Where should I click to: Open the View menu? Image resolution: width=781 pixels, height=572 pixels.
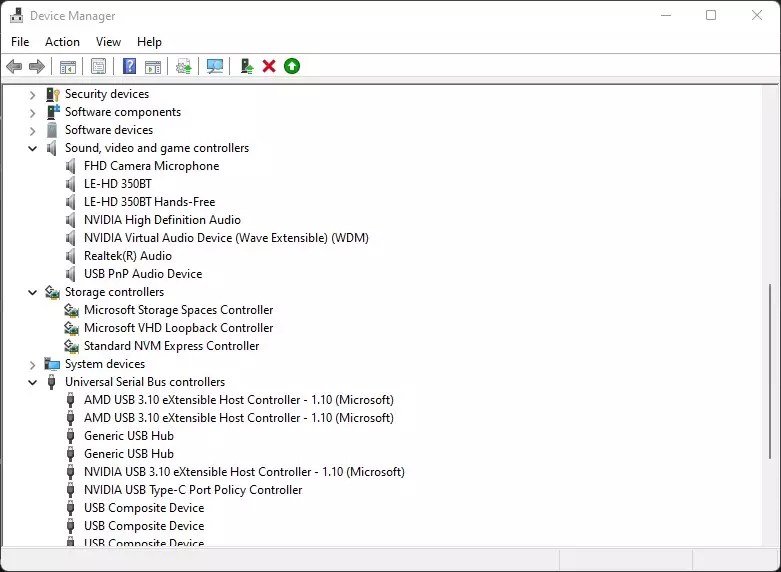pos(108,42)
